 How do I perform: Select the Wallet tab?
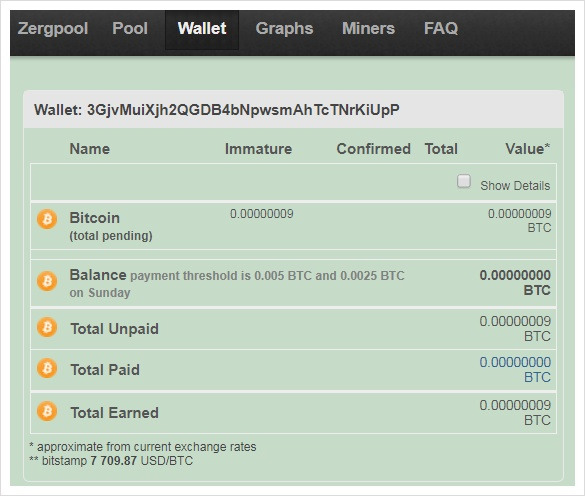pyautogui.click(x=202, y=29)
